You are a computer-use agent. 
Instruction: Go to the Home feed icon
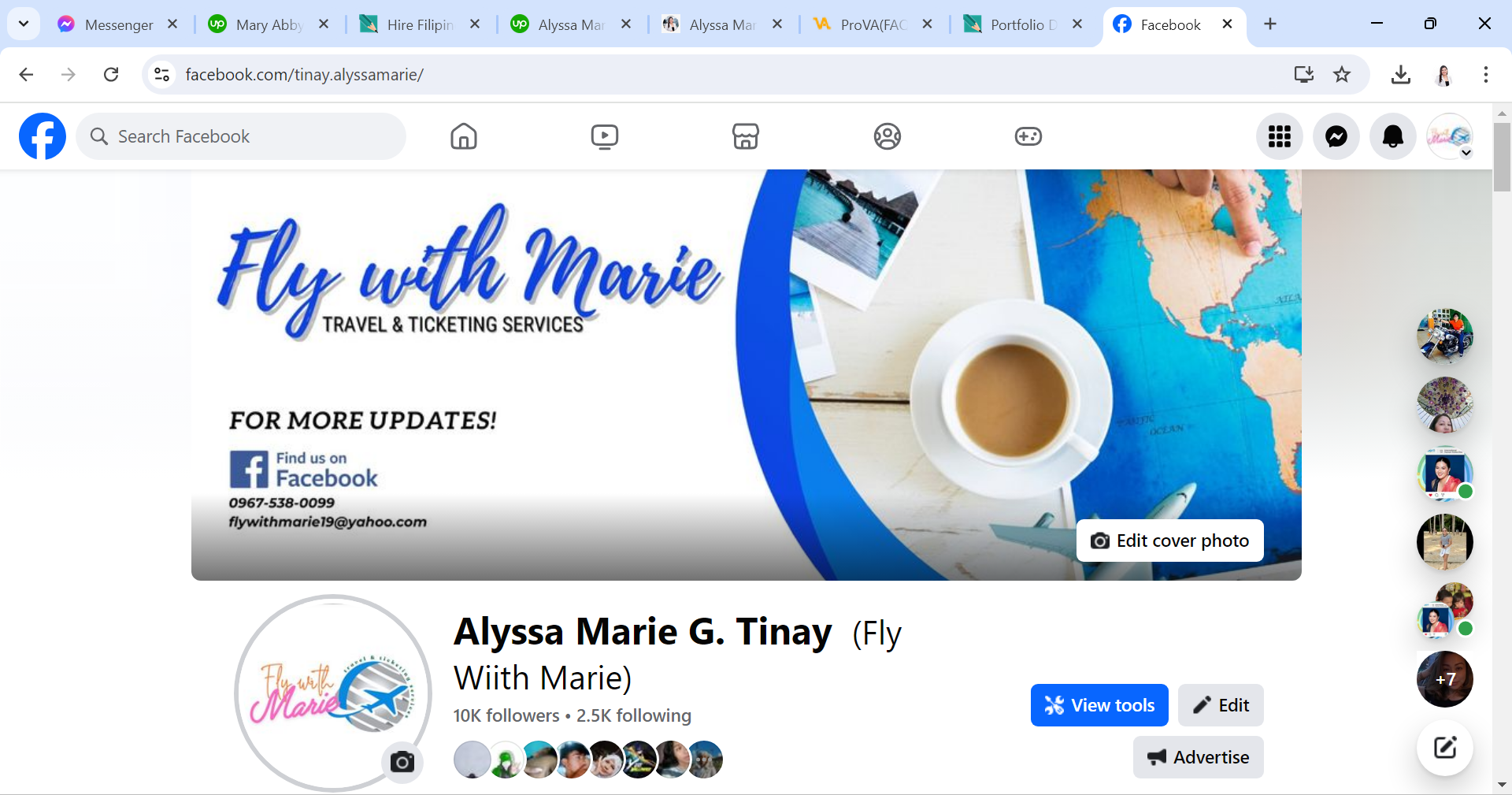(x=464, y=136)
